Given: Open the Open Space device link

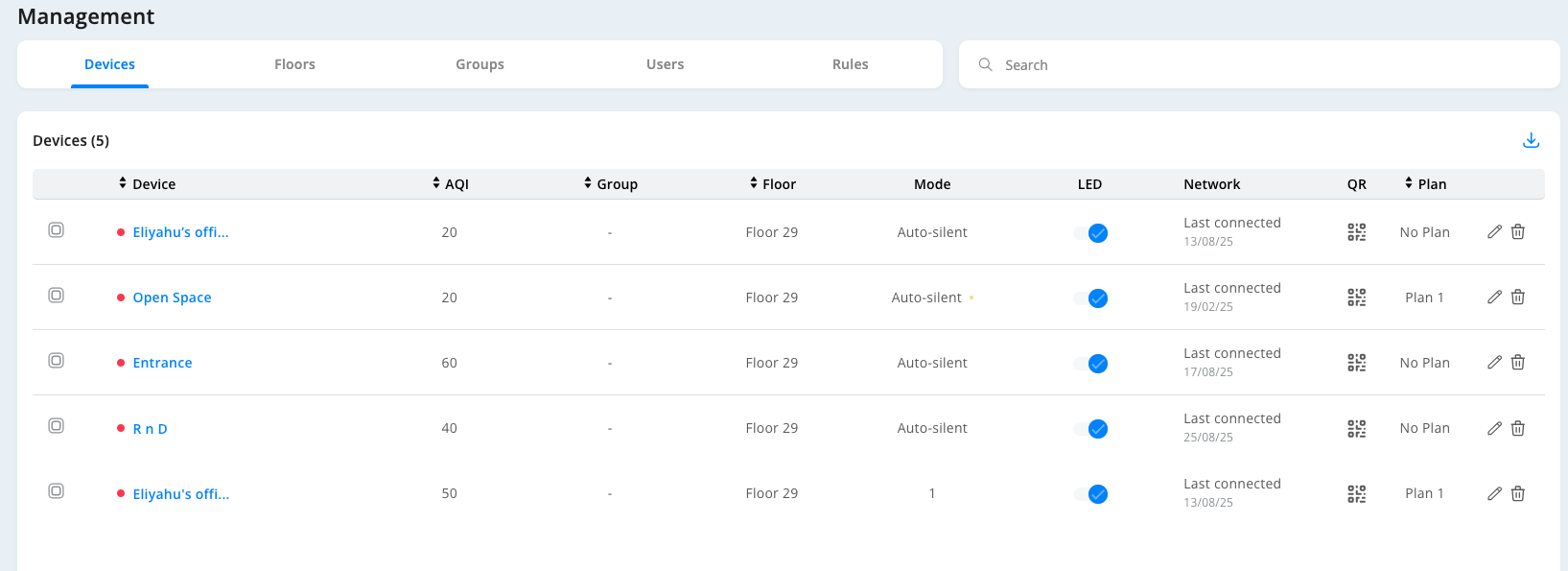Looking at the screenshot, I should click(172, 297).
